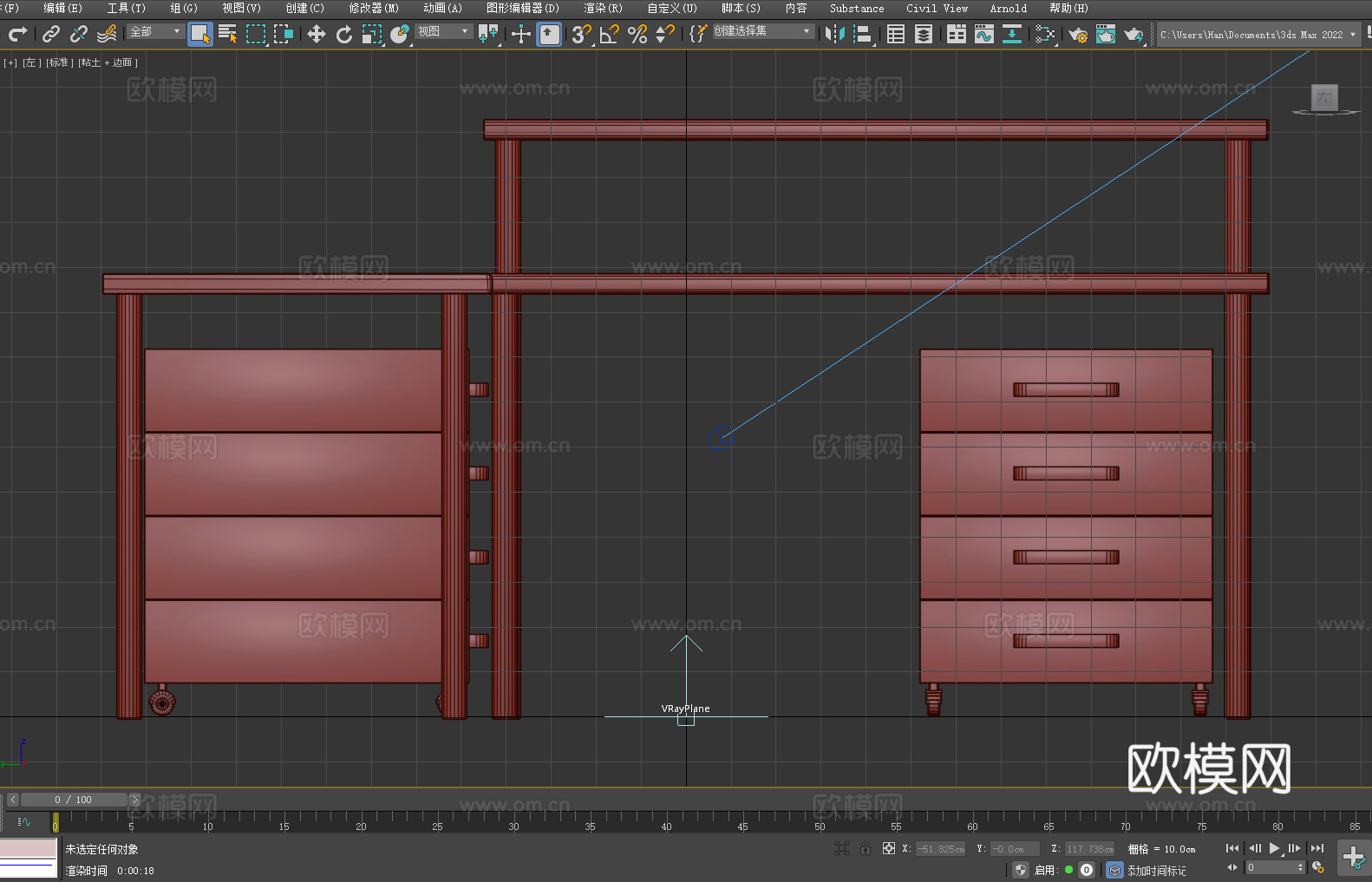The image size is (1372, 882).
Task: Open the 创建选择集 named selection dropdown
Action: point(763,31)
